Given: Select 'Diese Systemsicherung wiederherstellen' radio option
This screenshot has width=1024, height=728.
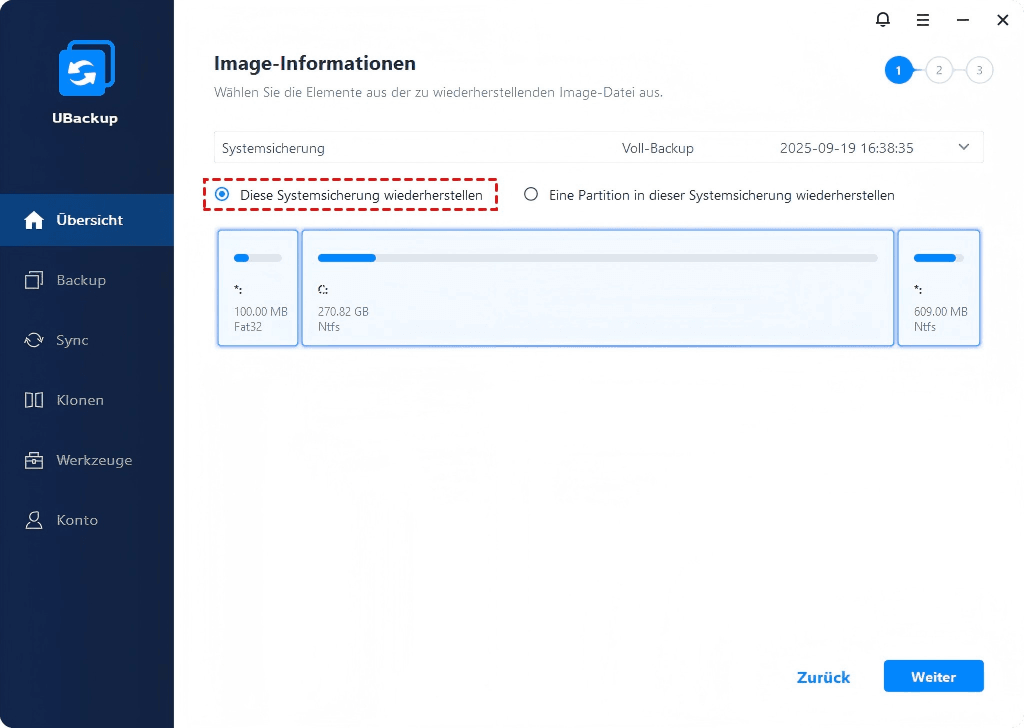Looking at the screenshot, I should (222, 195).
